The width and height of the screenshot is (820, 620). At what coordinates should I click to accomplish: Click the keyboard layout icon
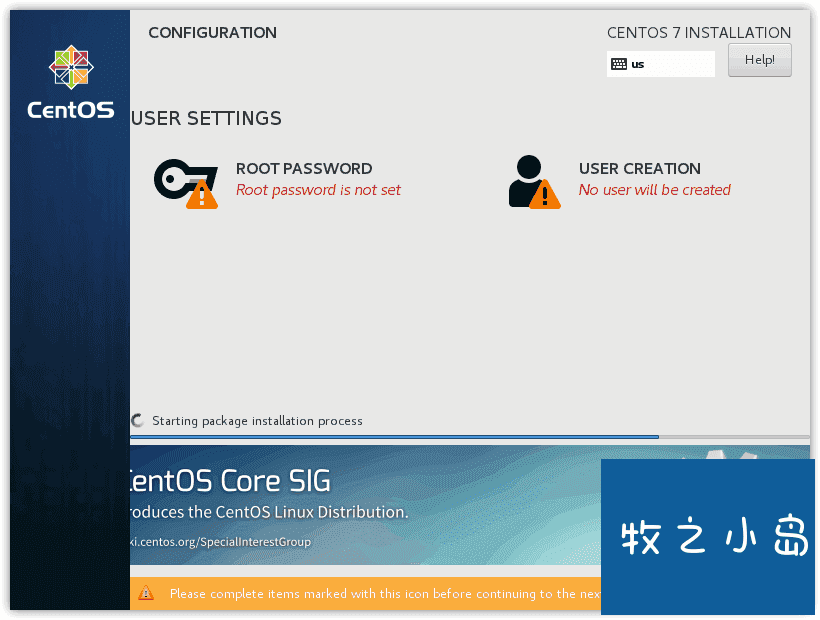tap(619, 64)
